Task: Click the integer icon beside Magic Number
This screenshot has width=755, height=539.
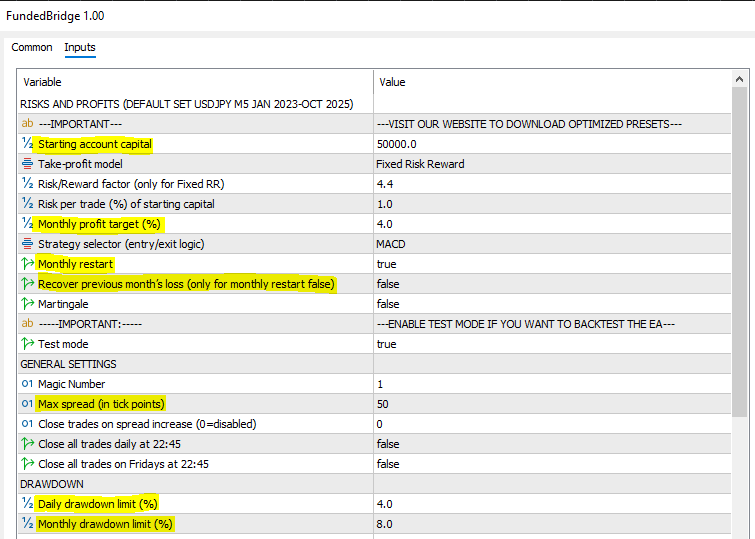Action: 27,384
